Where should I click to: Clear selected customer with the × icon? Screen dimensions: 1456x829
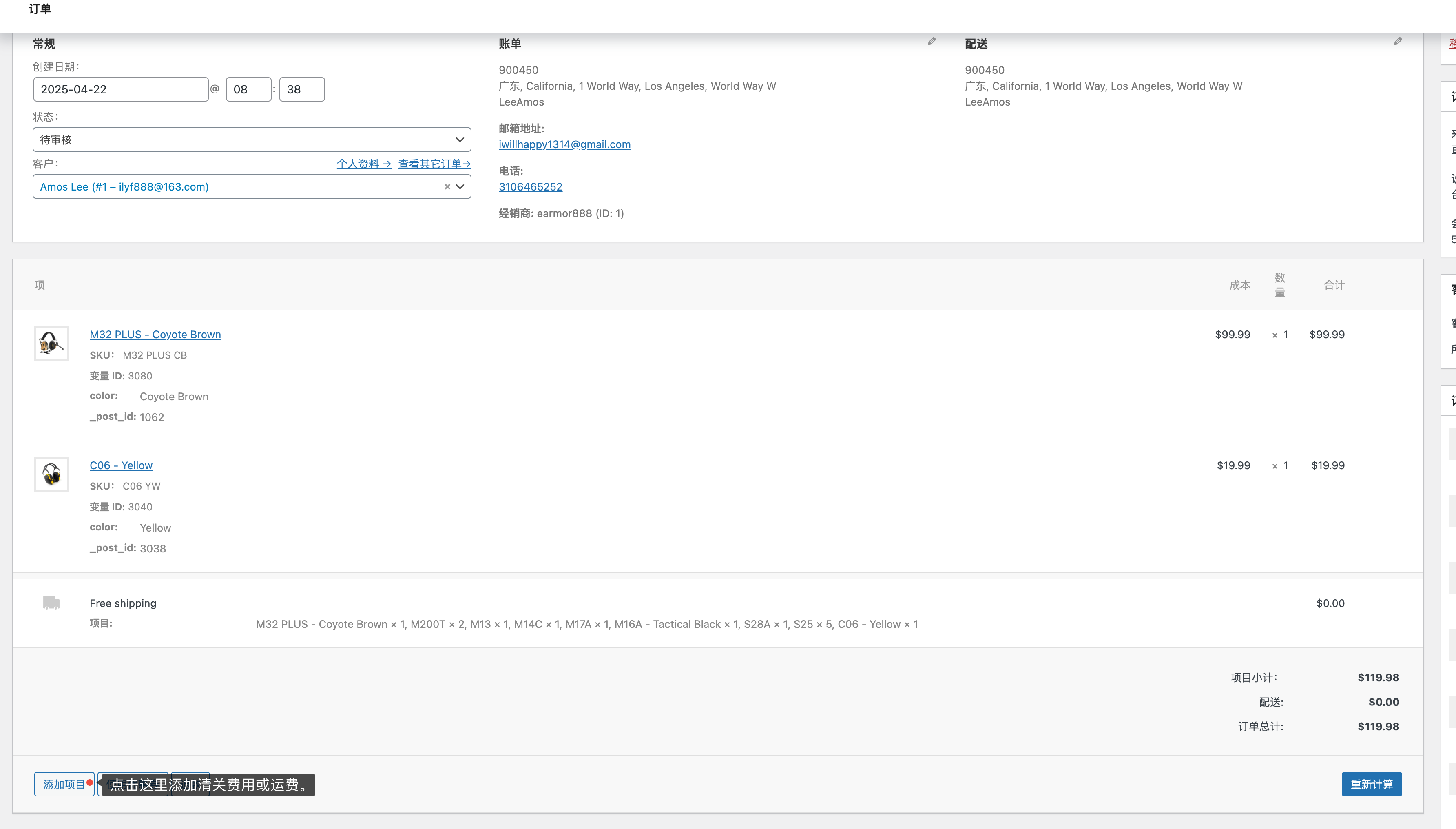point(447,187)
